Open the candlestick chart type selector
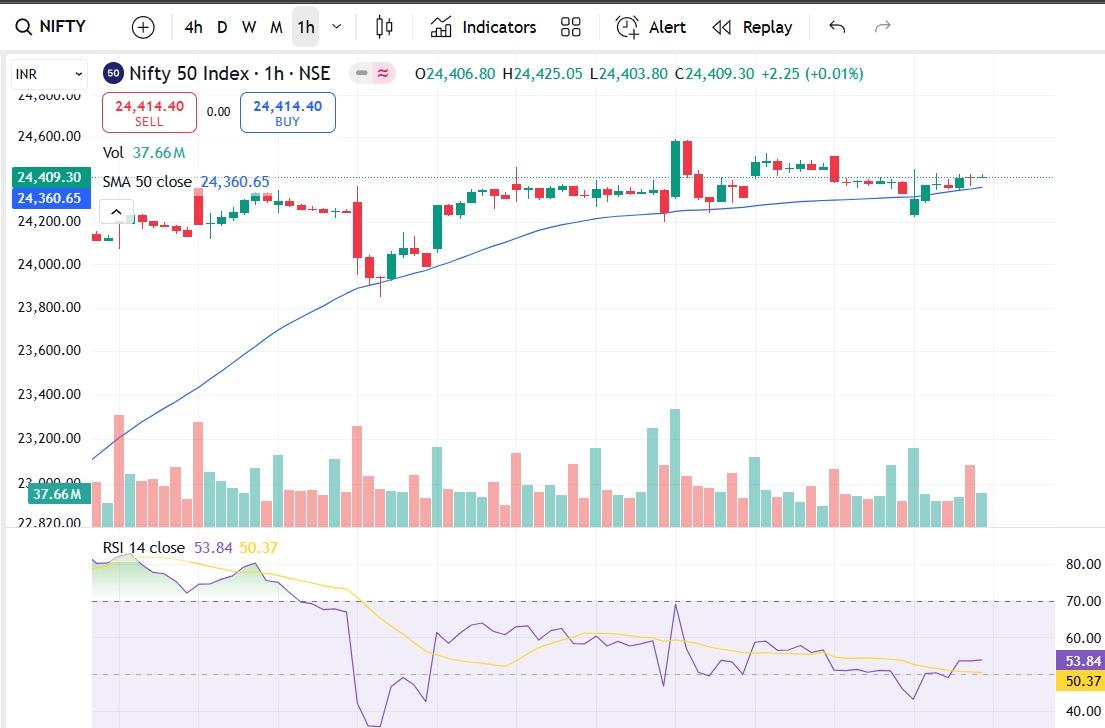The width and height of the screenshot is (1105, 728). 384,27
